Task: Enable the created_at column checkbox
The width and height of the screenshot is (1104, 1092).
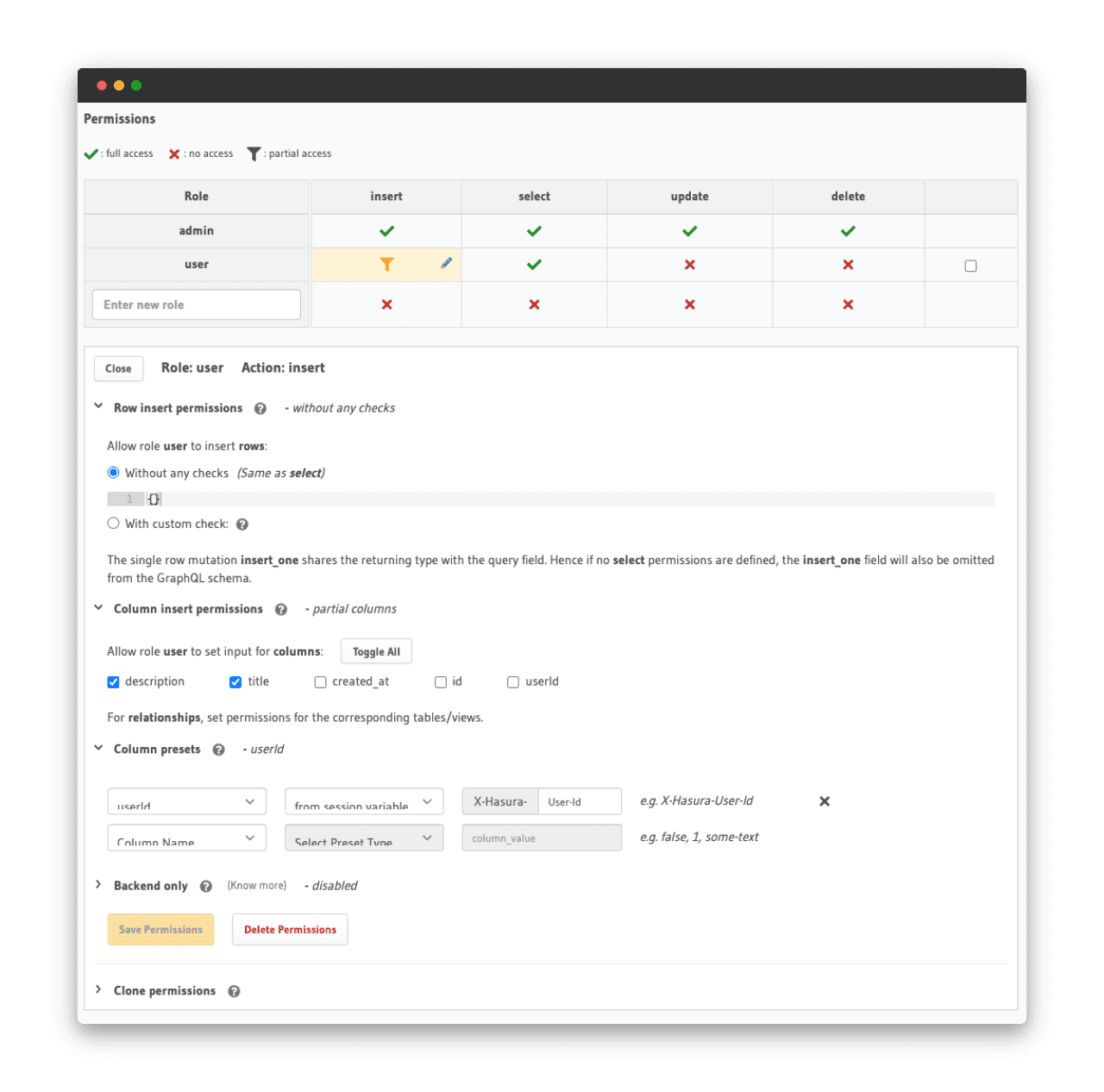Action: click(x=320, y=682)
